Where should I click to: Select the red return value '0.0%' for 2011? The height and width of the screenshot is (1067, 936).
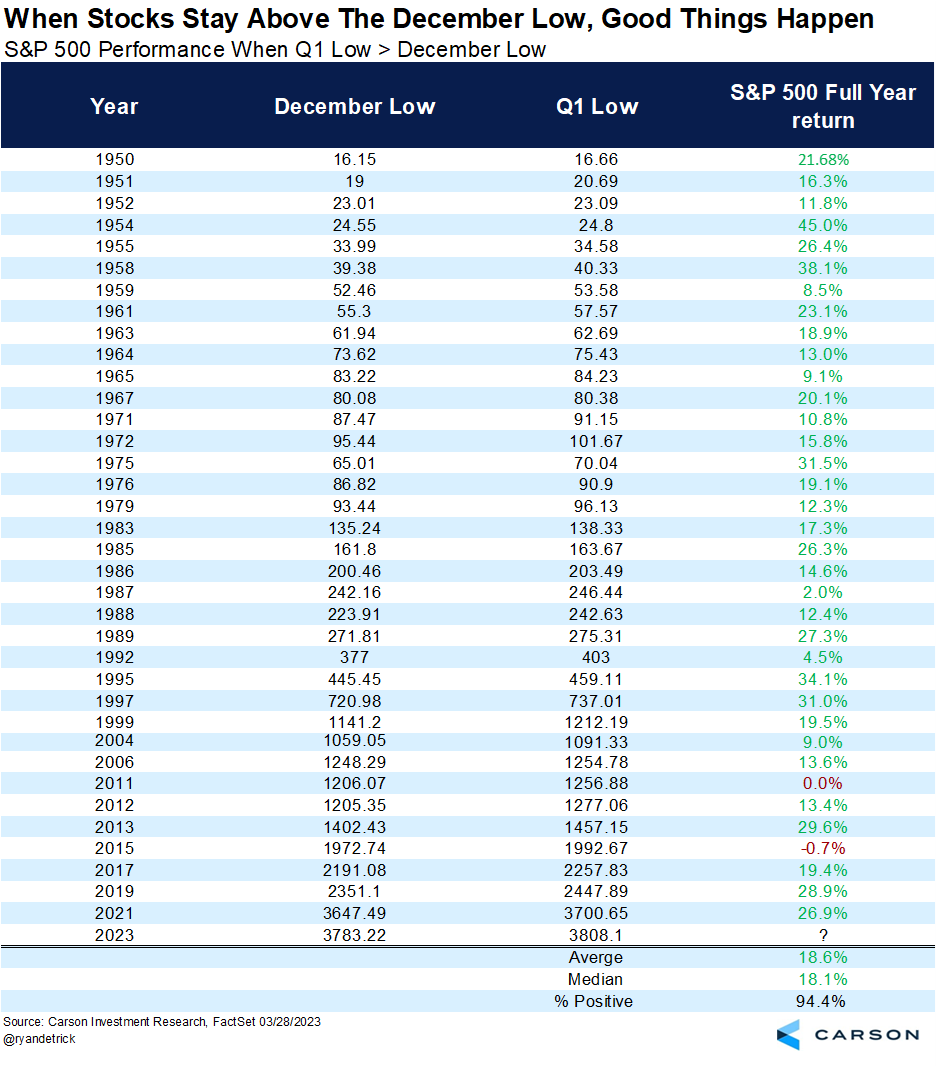(823, 783)
